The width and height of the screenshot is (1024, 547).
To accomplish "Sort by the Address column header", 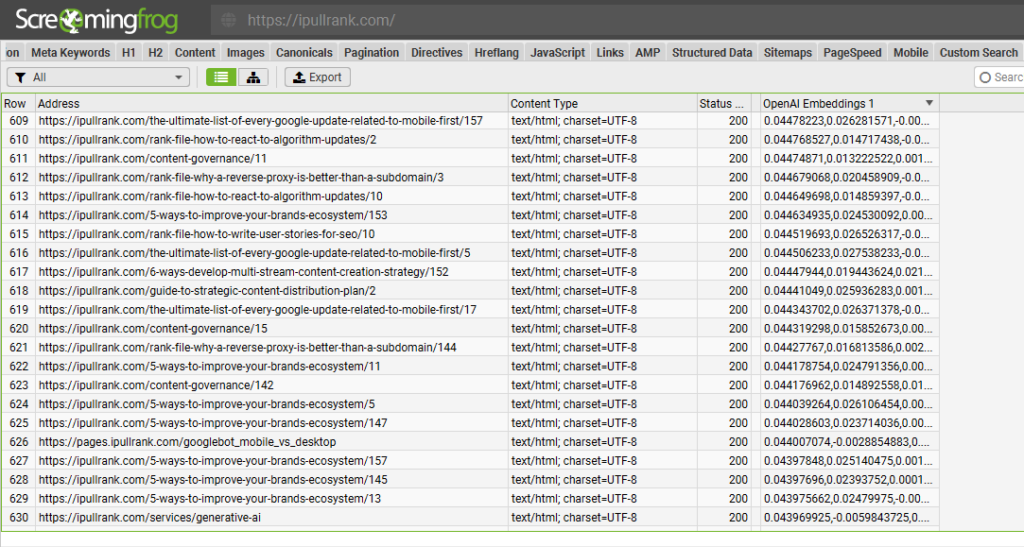I will (270, 103).
